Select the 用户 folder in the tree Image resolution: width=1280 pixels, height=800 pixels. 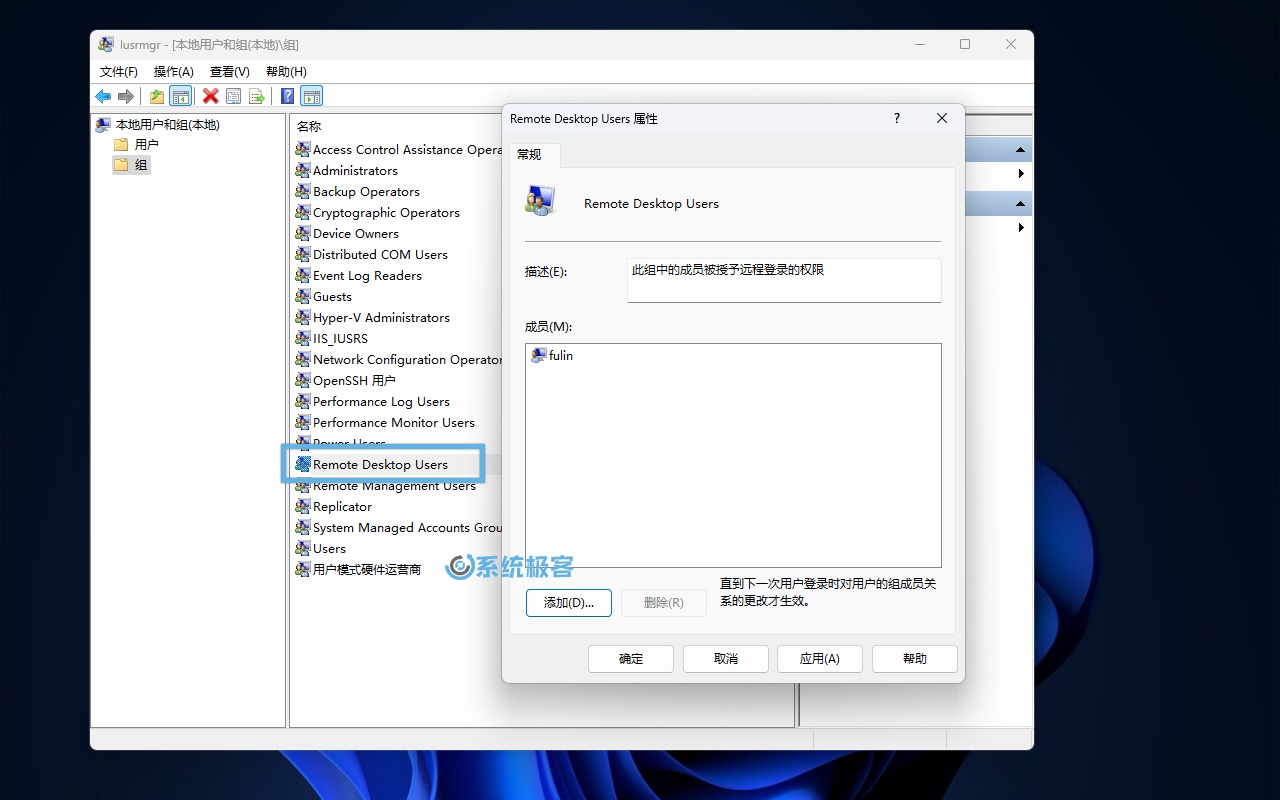coord(136,144)
